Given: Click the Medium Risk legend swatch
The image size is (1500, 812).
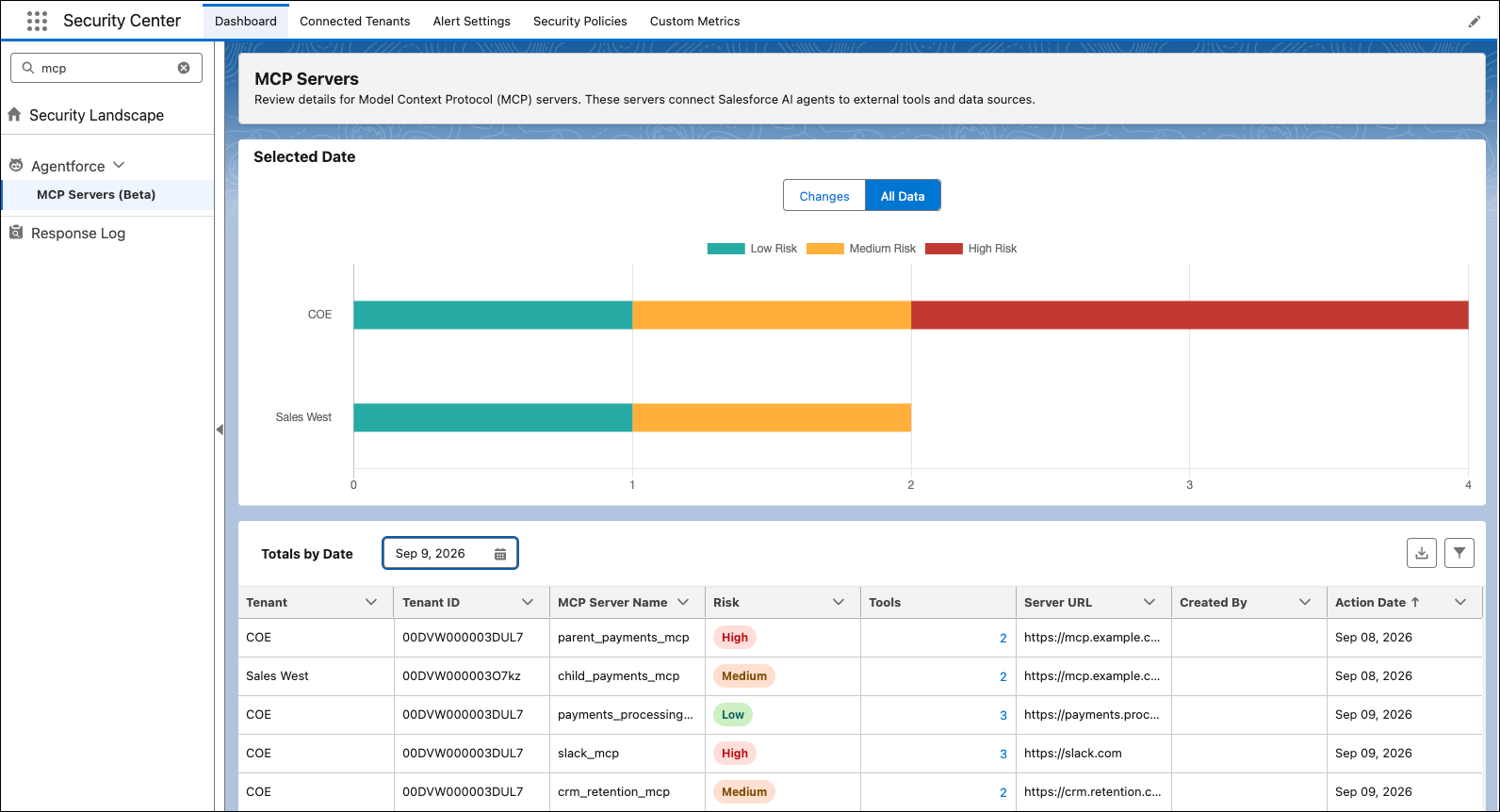Looking at the screenshot, I should point(825,249).
